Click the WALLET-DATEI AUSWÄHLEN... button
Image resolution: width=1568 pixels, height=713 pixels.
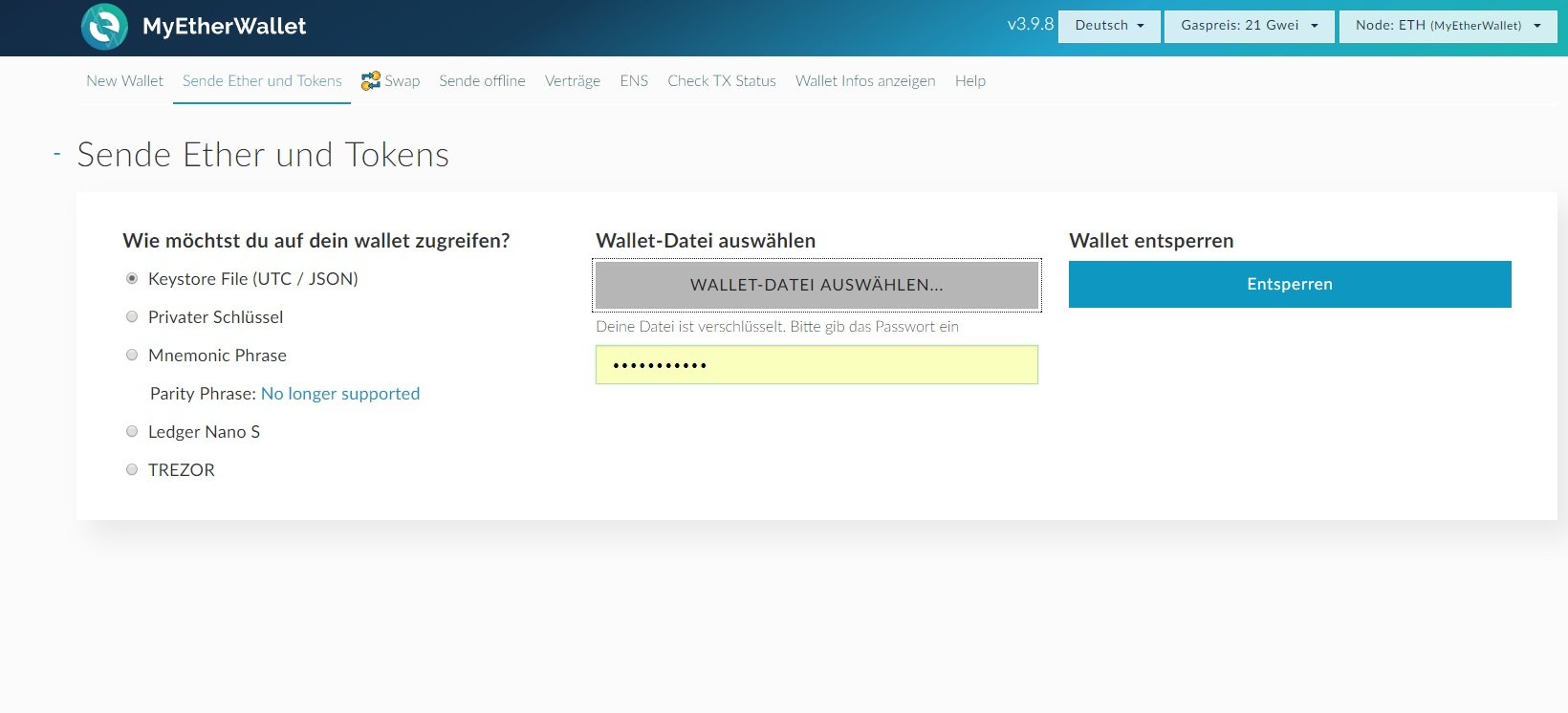(817, 285)
